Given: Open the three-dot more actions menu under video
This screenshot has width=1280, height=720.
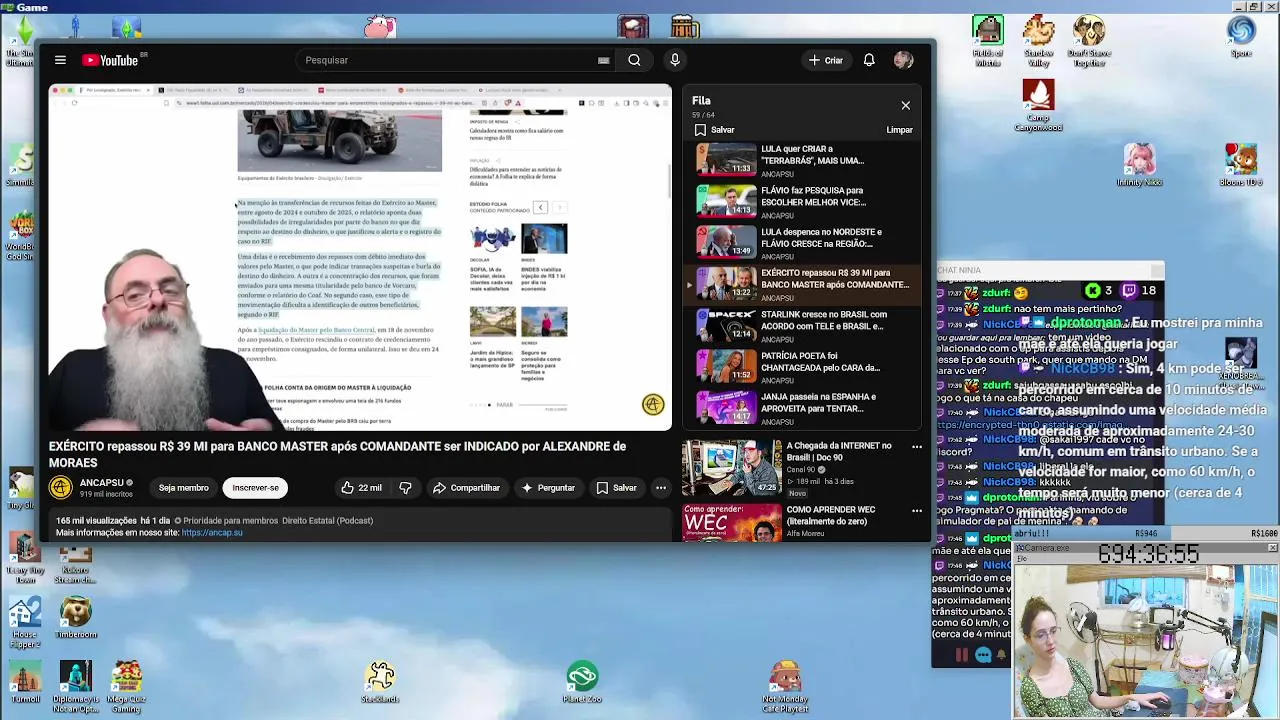Looking at the screenshot, I should tap(661, 488).
